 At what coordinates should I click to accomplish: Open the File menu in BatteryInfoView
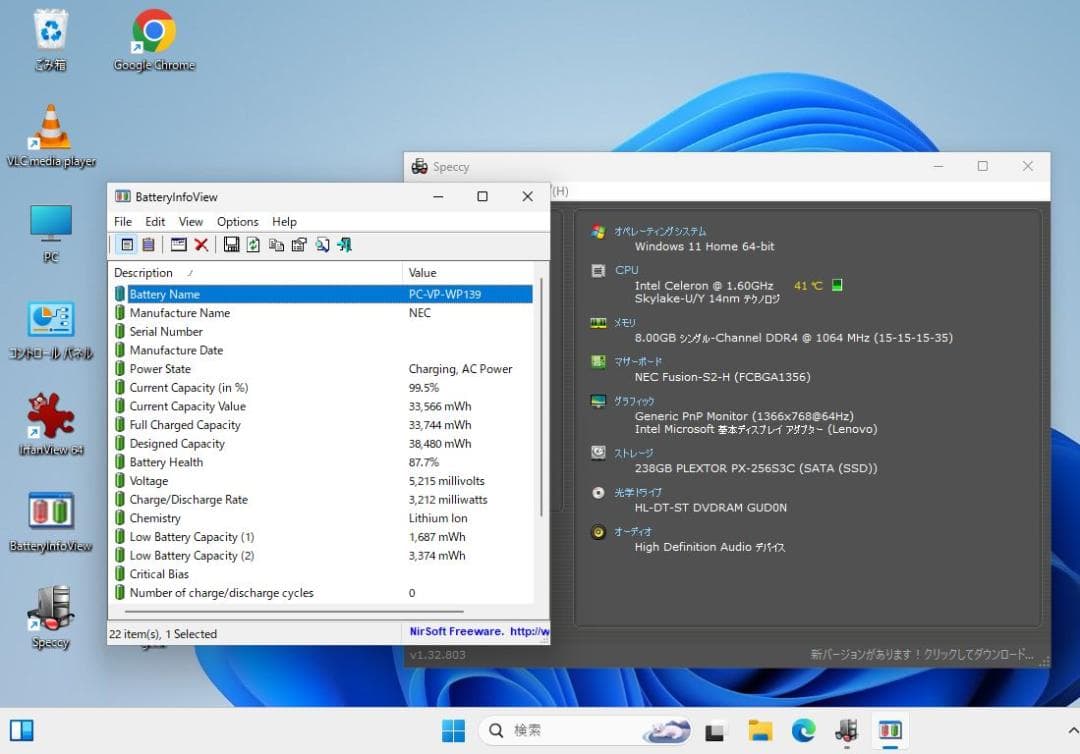(x=122, y=221)
